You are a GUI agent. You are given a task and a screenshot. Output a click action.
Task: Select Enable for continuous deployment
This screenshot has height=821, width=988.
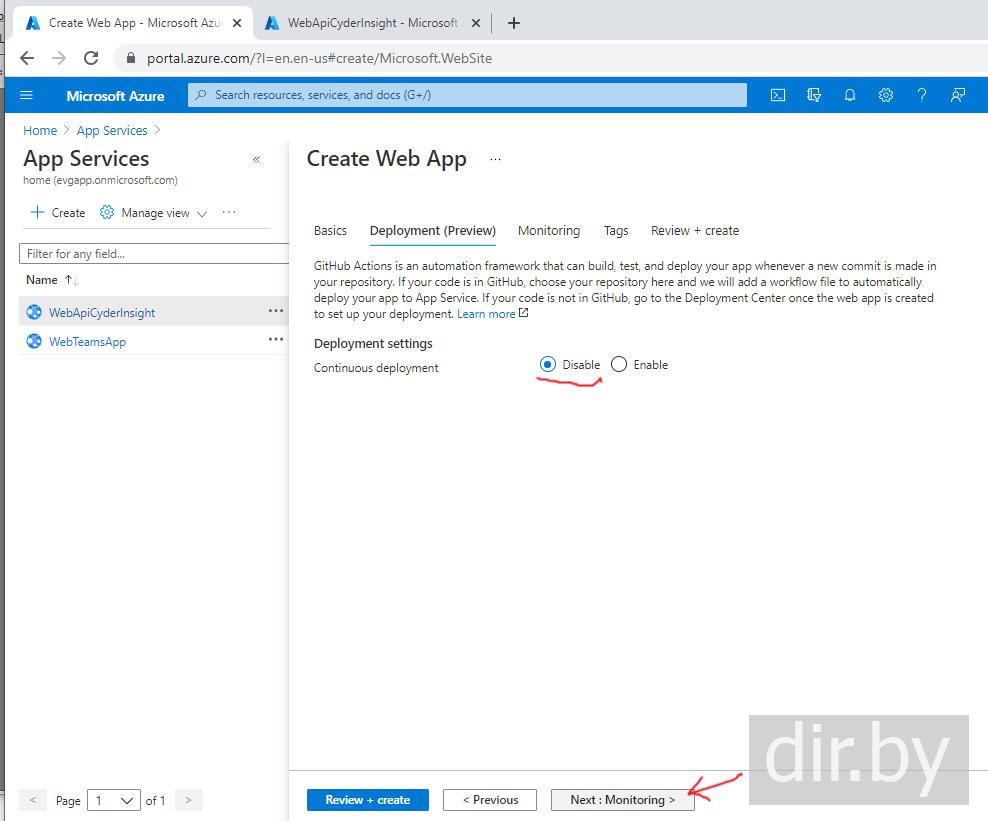(619, 365)
